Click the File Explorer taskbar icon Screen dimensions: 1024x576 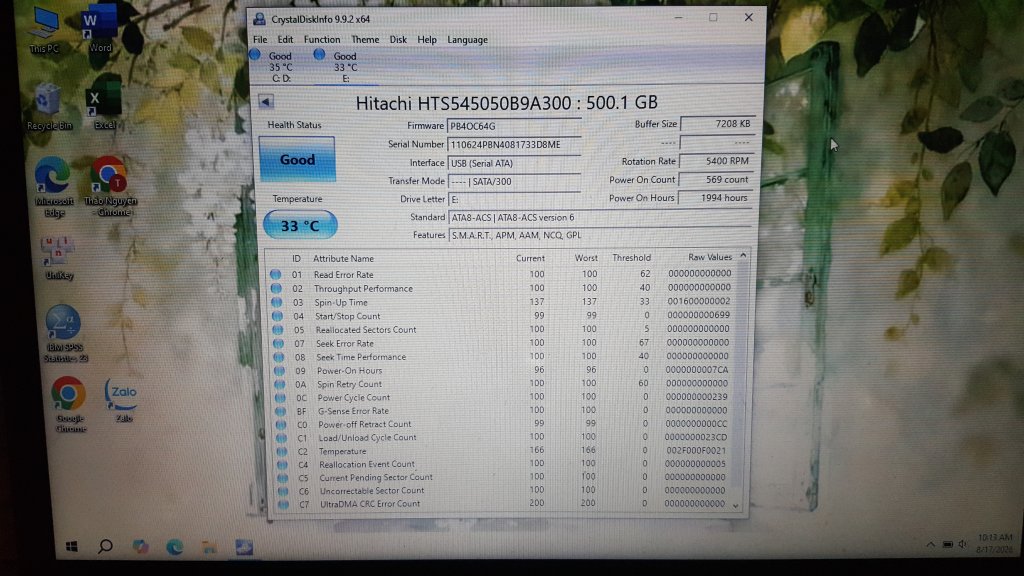pos(209,547)
